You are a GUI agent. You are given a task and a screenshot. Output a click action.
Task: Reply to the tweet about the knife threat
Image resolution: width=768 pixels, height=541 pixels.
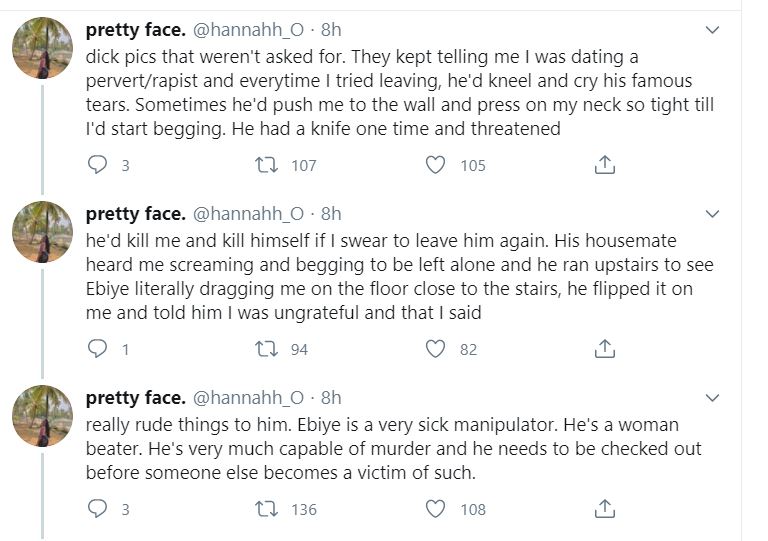97,165
